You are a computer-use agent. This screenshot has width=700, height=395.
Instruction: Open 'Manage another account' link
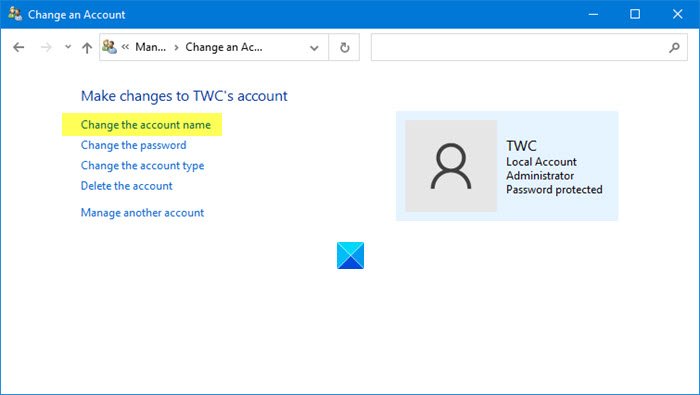pyautogui.click(x=142, y=212)
